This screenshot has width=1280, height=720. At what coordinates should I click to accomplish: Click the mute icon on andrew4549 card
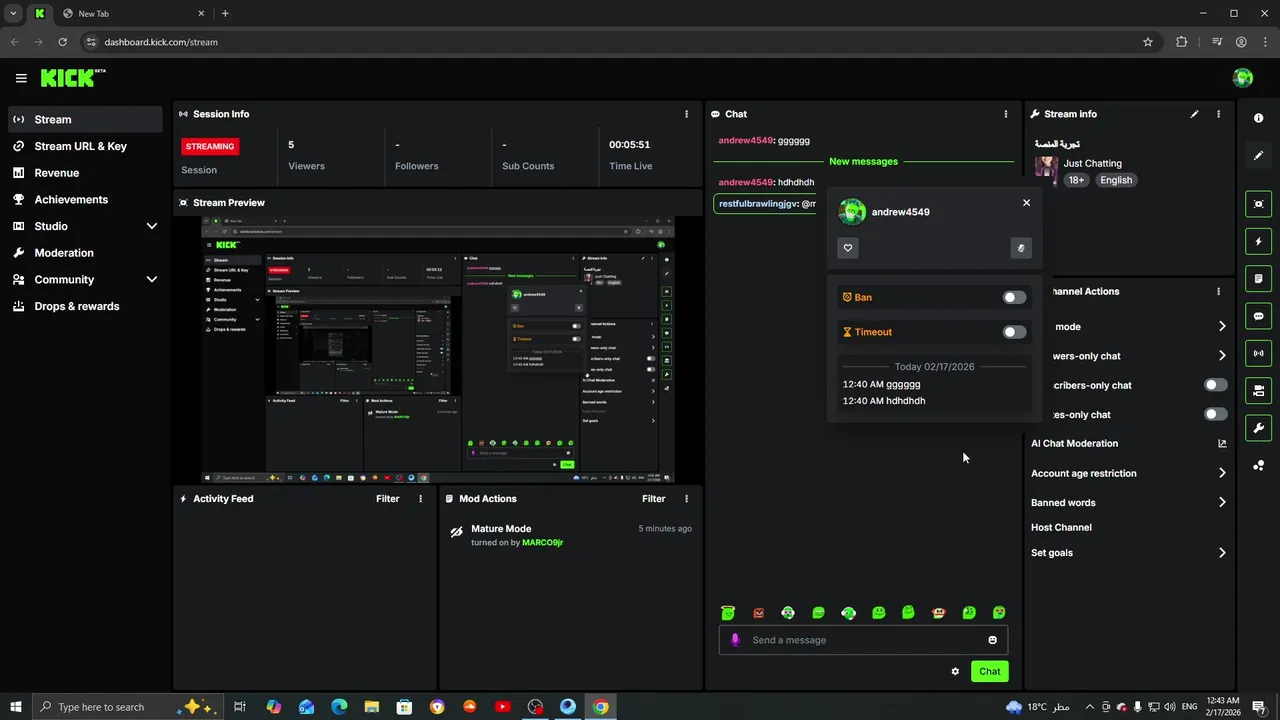(x=1021, y=248)
